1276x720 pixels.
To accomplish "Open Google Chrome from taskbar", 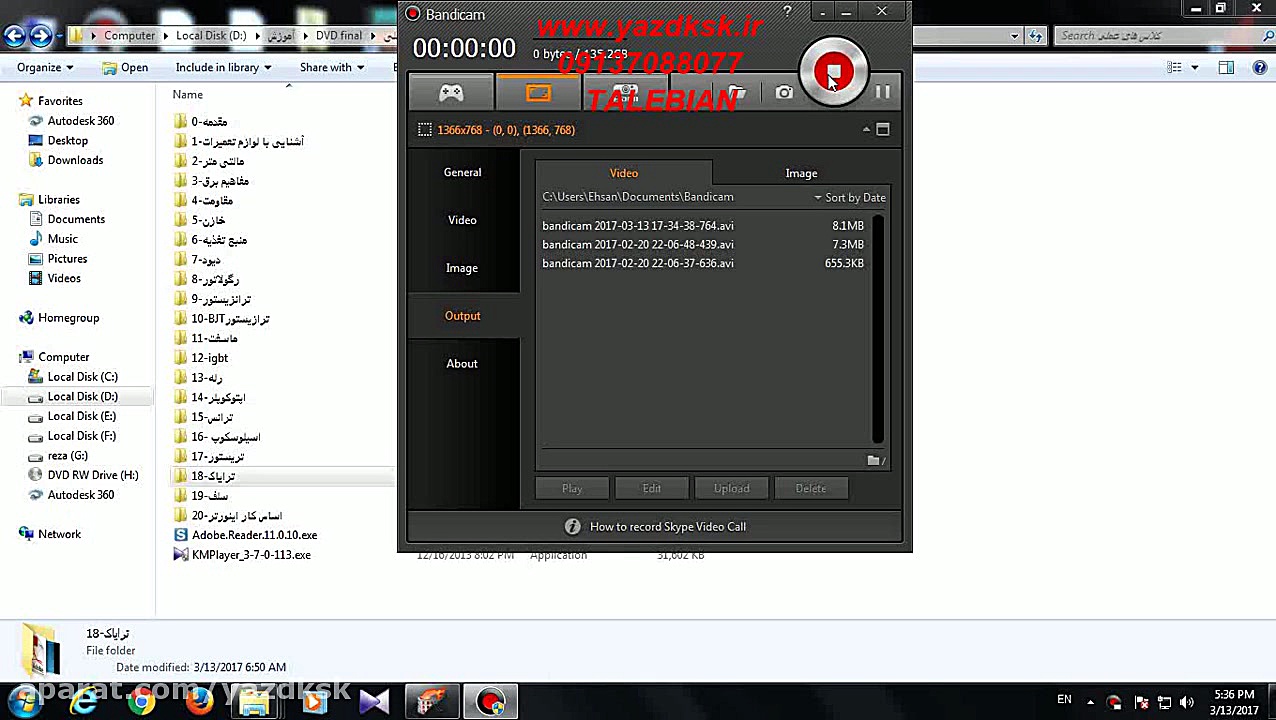I will tap(142, 702).
